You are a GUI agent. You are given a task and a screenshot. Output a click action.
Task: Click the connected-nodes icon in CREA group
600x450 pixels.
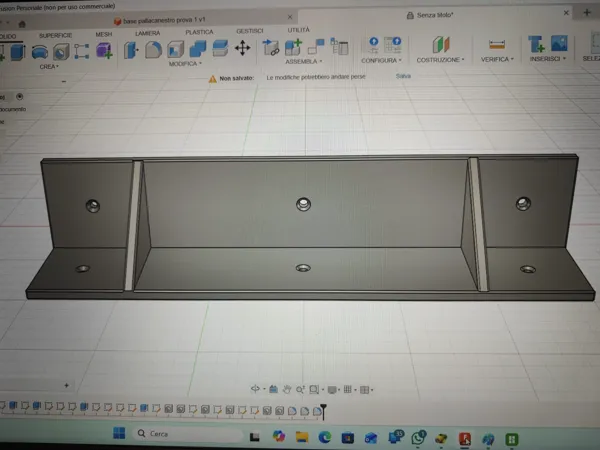click(x=82, y=51)
